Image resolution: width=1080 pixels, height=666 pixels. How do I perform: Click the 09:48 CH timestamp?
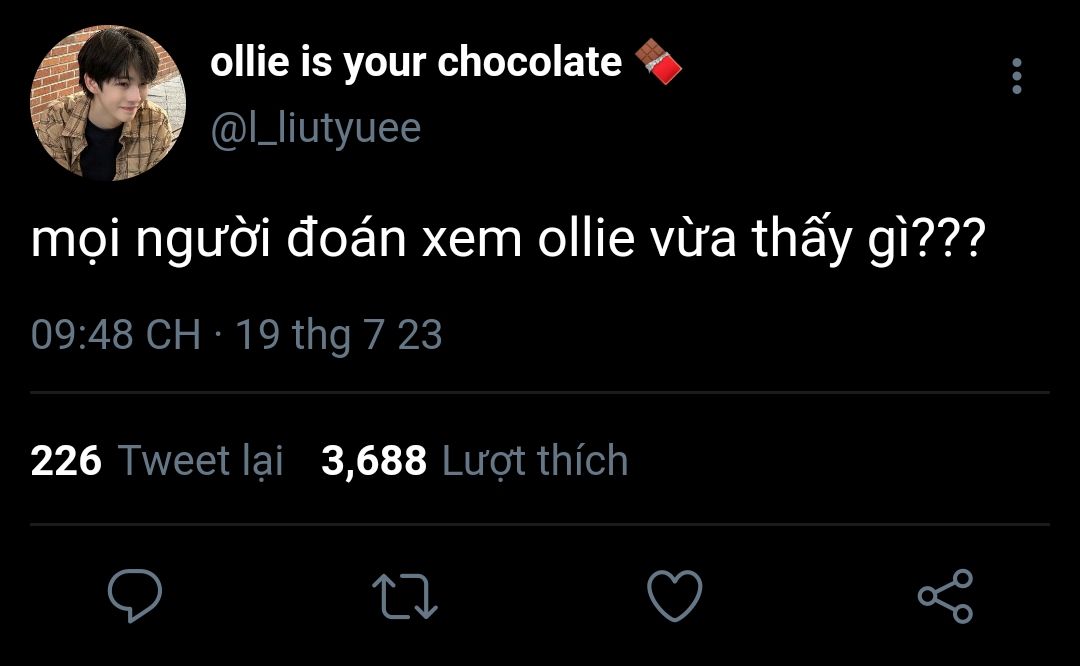tap(116, 335)
